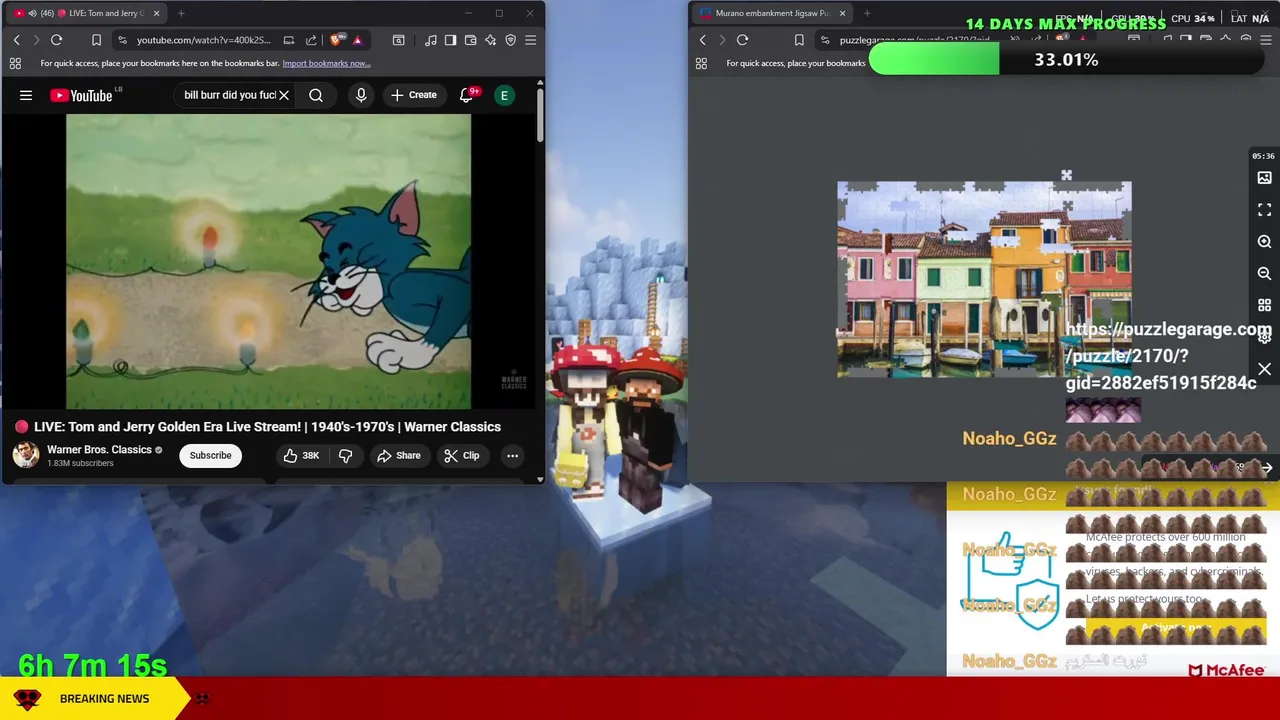Open YouTube notifications bell

coord(466,95)
